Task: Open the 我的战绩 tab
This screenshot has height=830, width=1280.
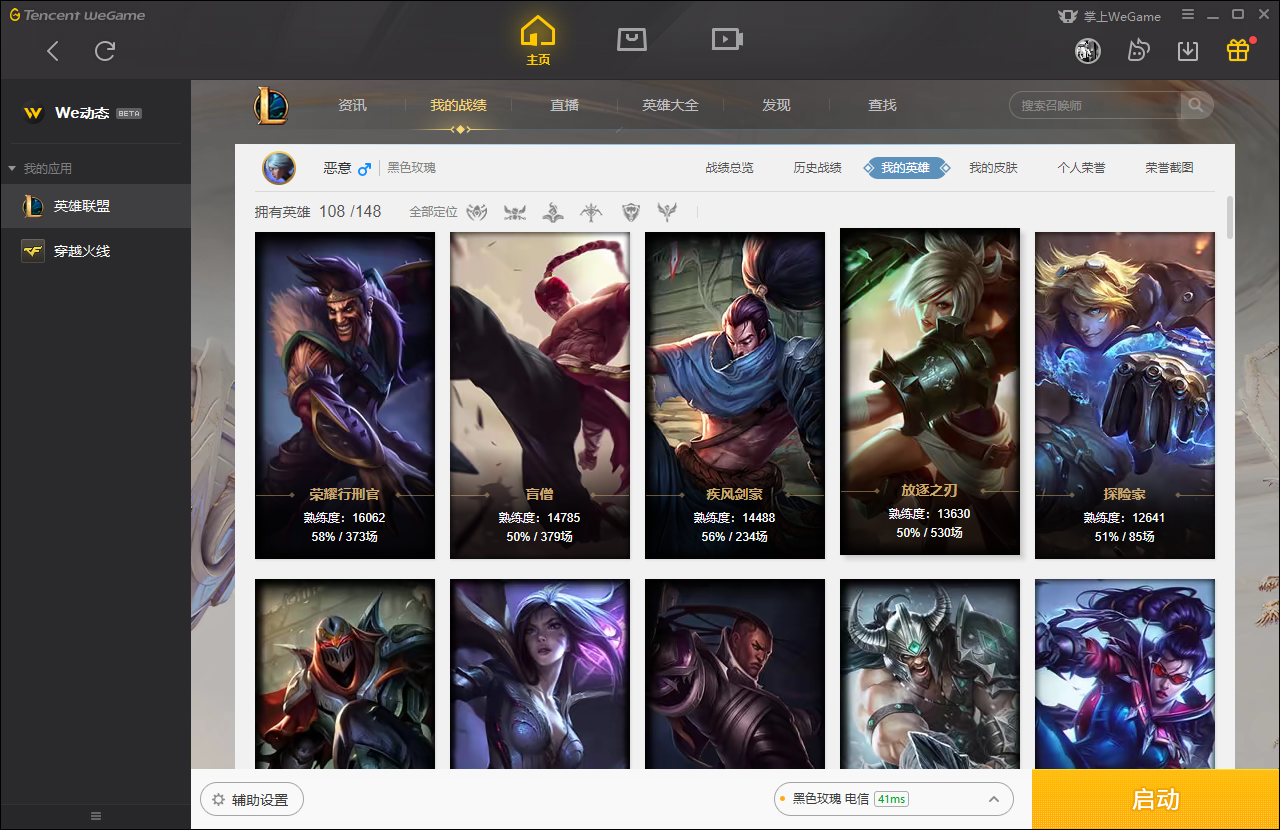Action: pos(458,105)
